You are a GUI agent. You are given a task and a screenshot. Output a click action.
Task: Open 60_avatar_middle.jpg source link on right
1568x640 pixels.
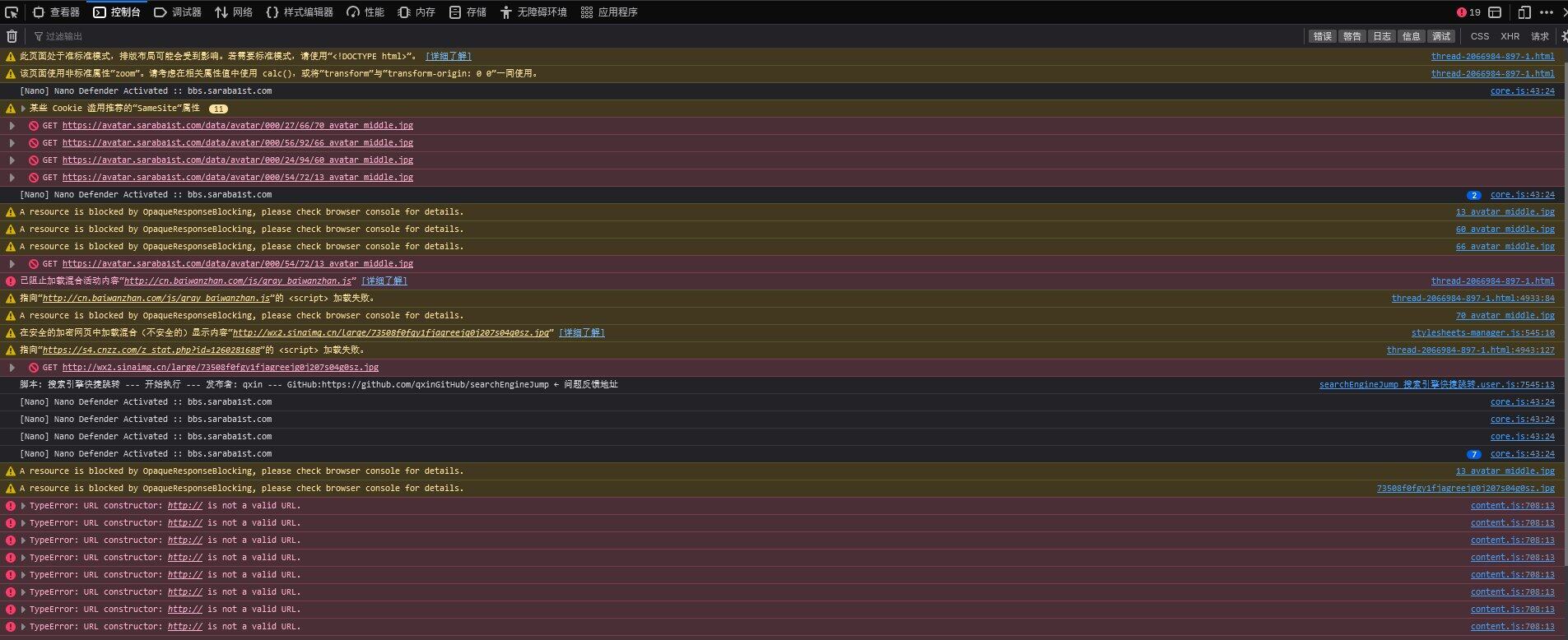point(1505,230)
